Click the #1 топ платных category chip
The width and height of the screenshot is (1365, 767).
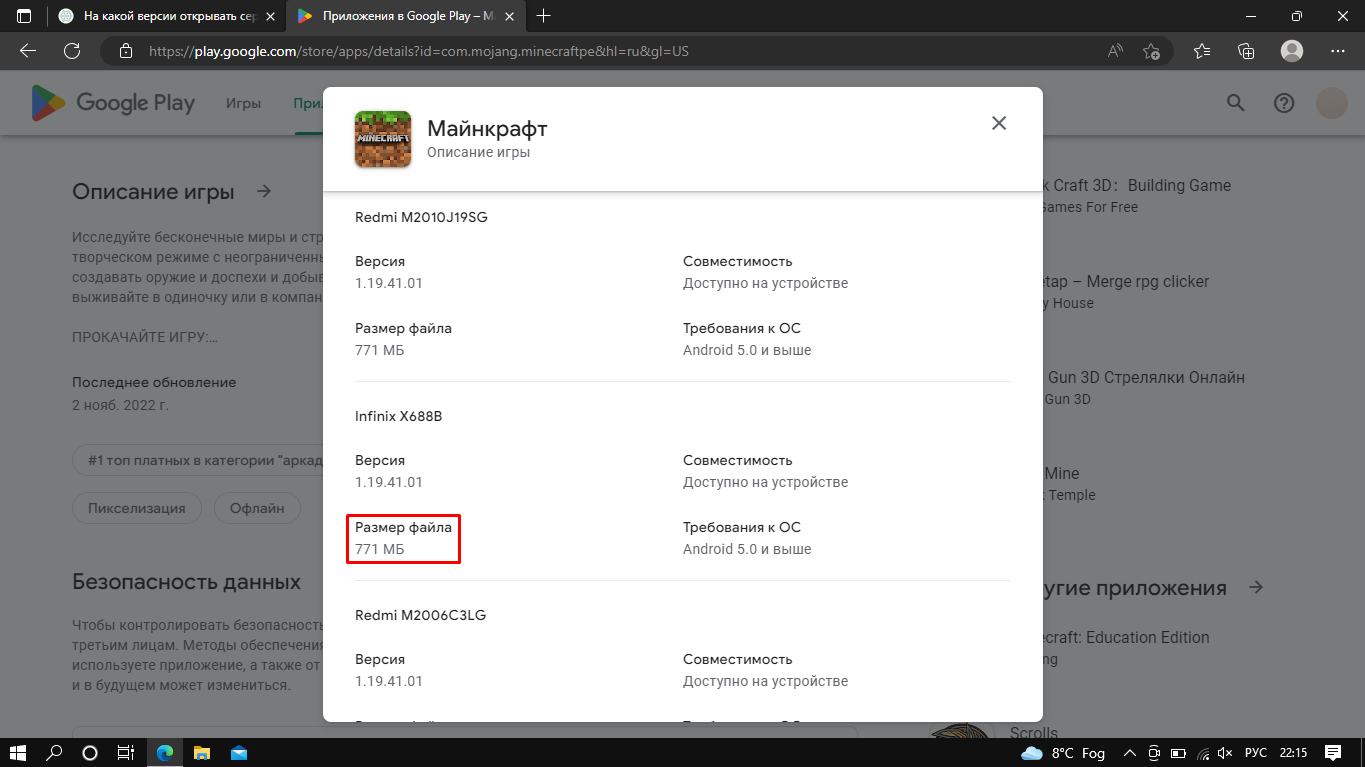197,460
